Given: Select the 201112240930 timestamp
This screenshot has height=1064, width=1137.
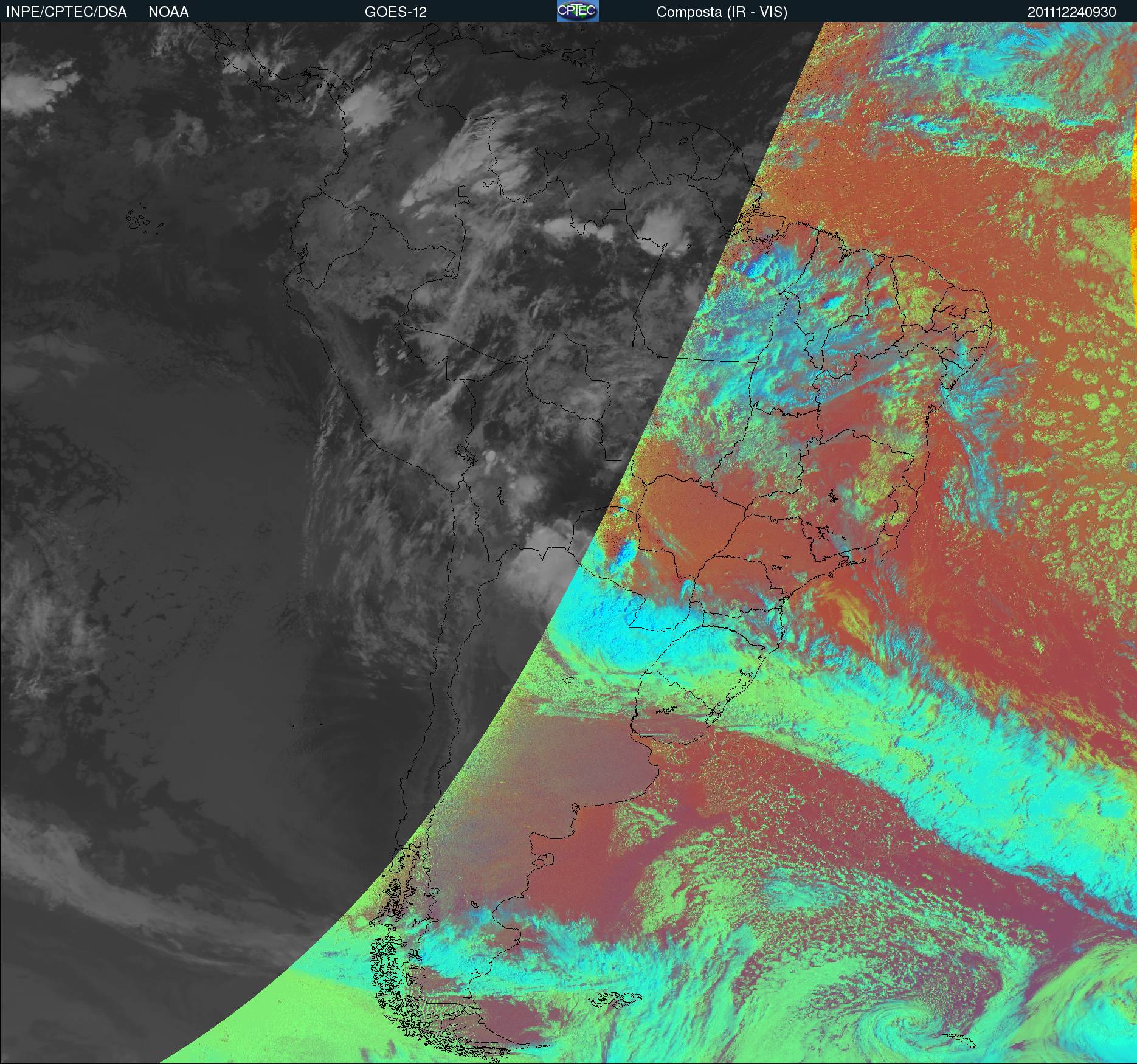Looking at the screenshot, I should coord(1072,12).
